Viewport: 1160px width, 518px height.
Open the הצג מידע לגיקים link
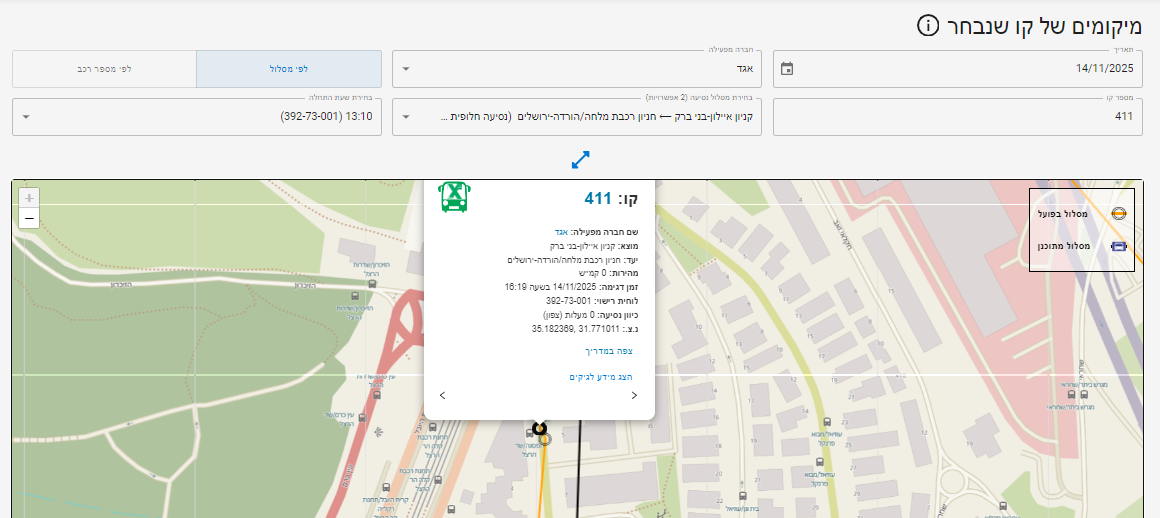tap(601, 377)
